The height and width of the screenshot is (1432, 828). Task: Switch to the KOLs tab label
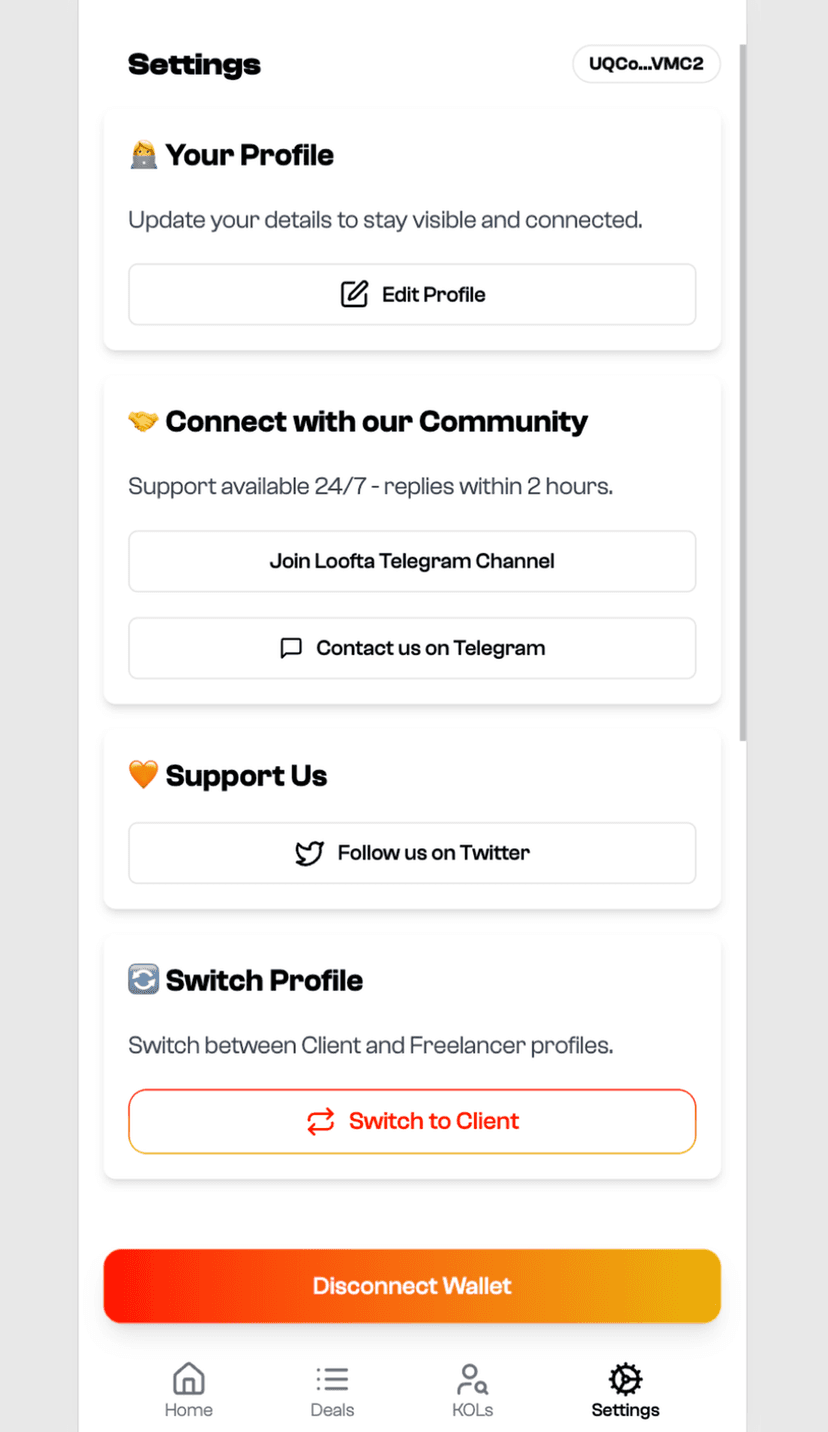pos(472,1410)
